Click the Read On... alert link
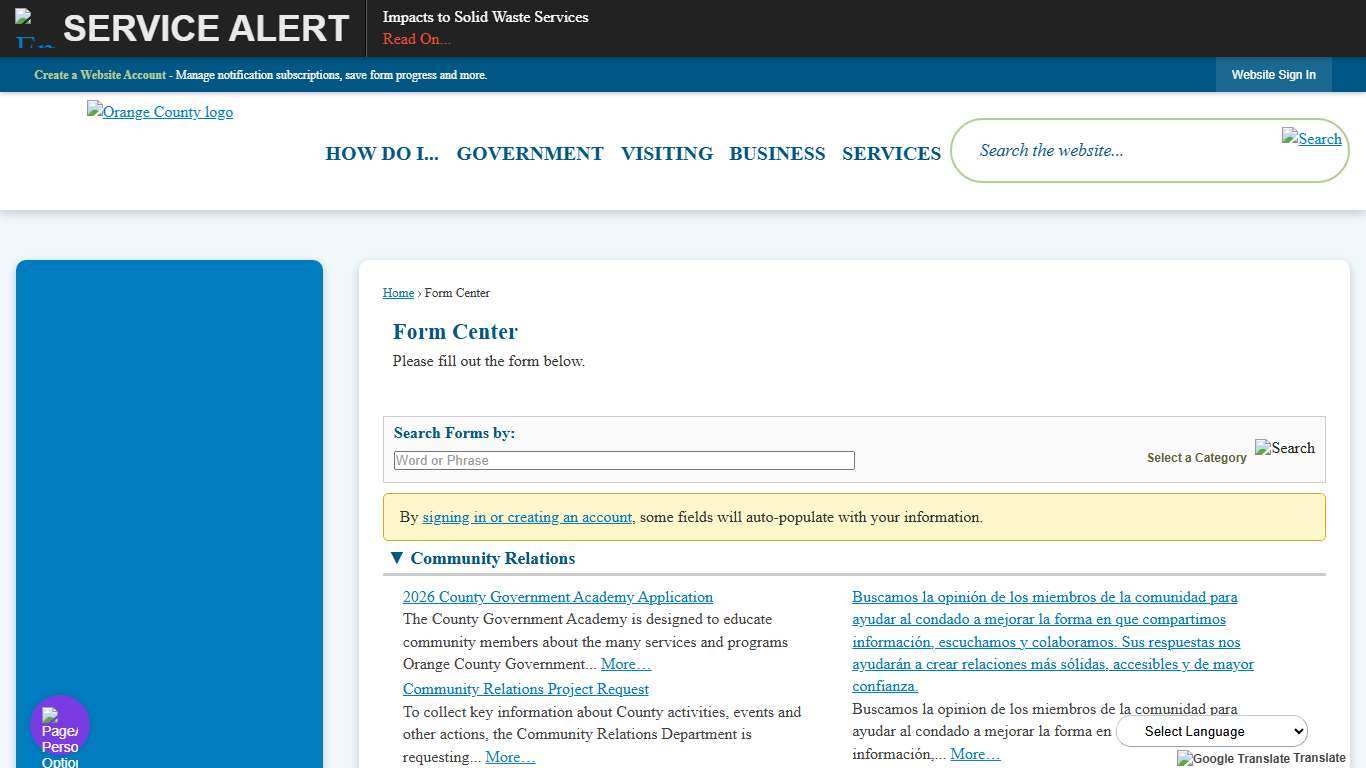The width and height of the screenshot is (1366, 768). click(416, 39)
